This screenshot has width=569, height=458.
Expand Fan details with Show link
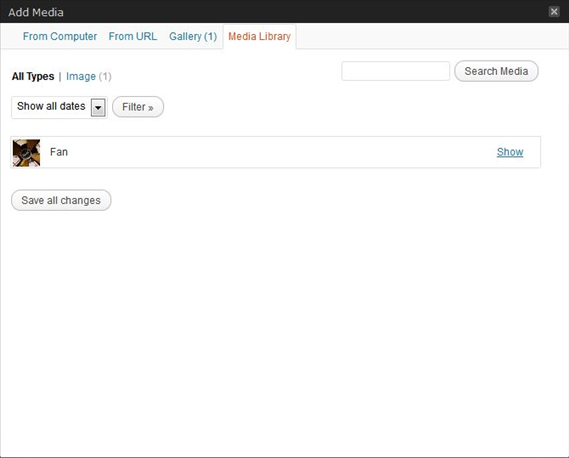[x=510, y=152]
